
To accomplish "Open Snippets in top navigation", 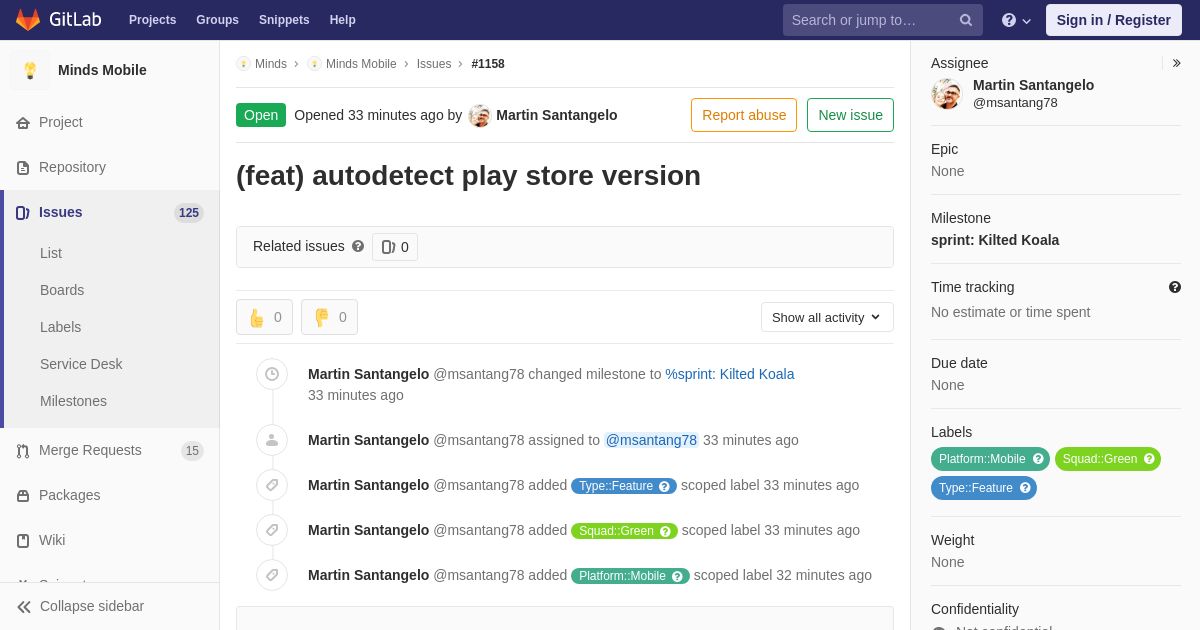I will [284, 20].
